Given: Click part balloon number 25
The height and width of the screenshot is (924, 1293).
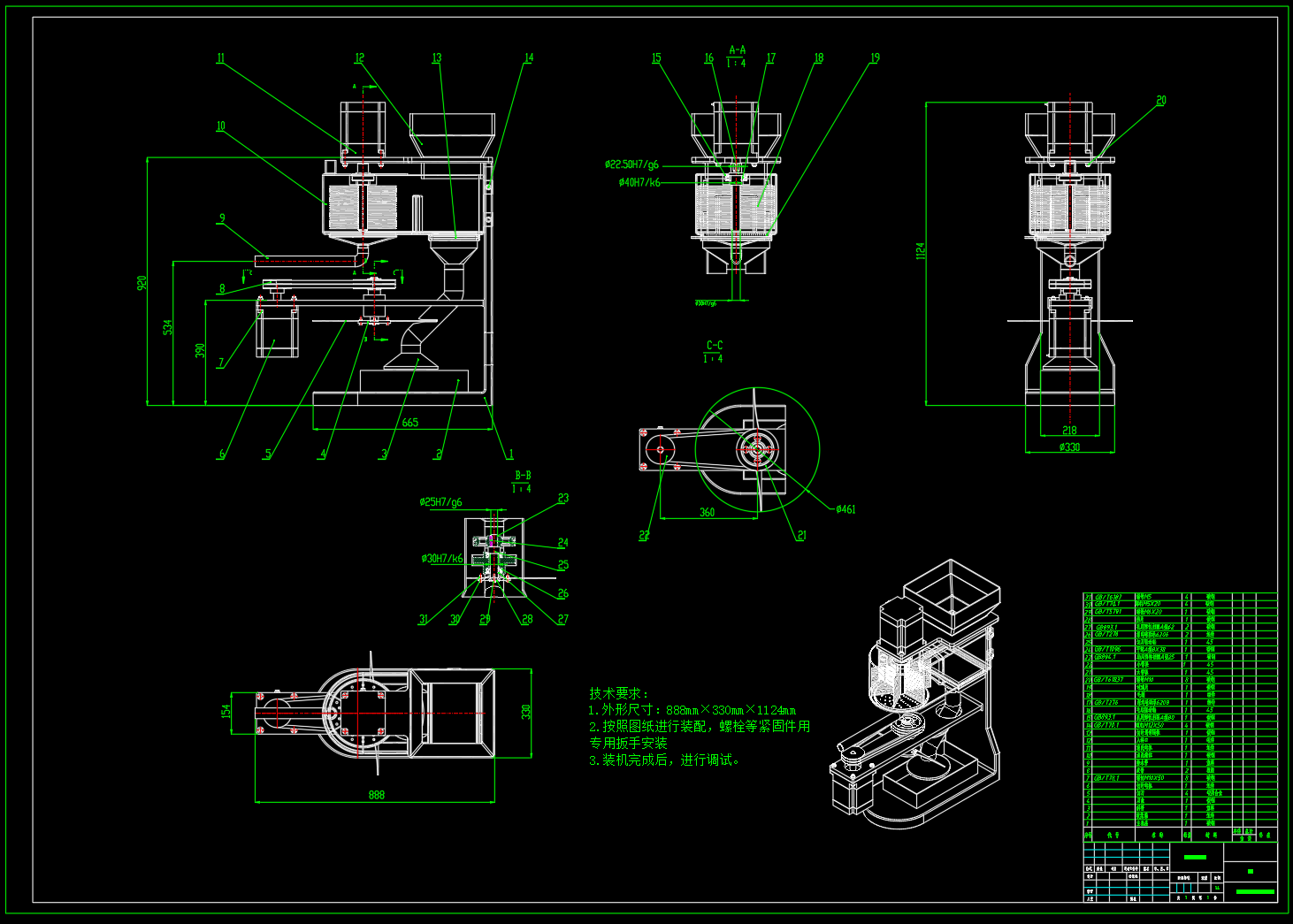Looking at the screenshot, I should (563, 565).
